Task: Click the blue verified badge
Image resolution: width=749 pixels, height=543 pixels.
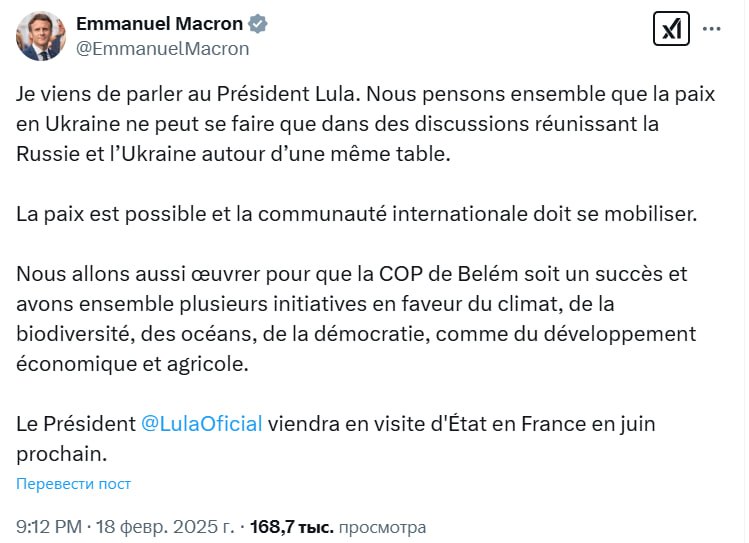Action: [x=257, y=24]
